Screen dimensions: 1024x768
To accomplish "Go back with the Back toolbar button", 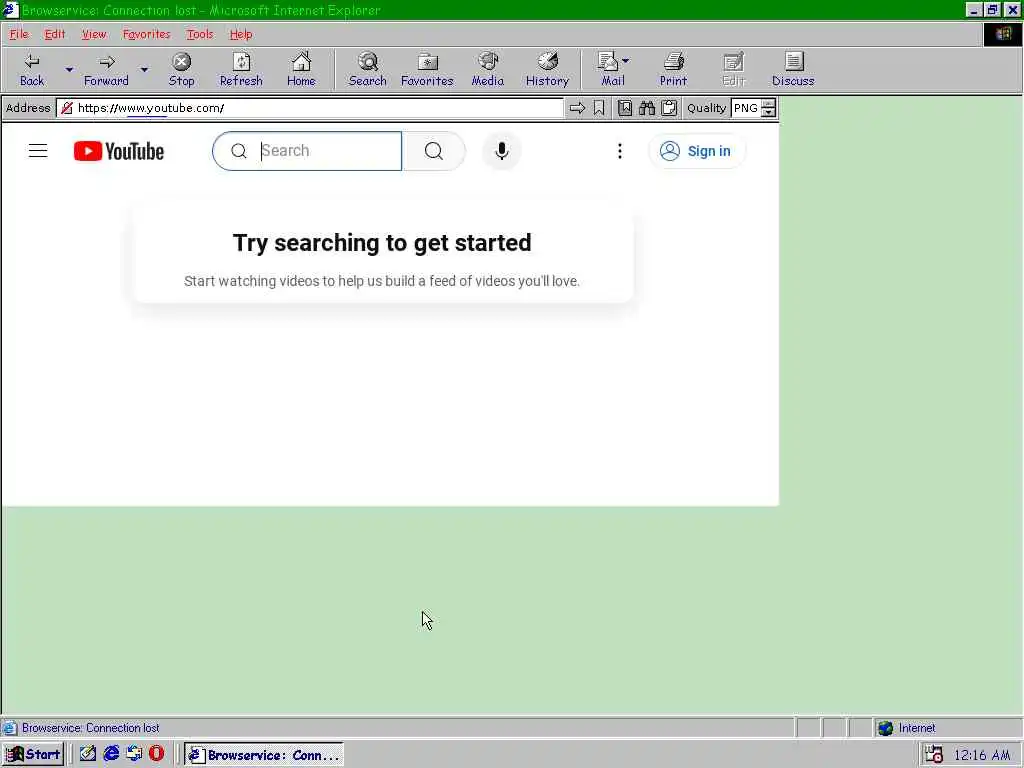I will click(31, 69).
